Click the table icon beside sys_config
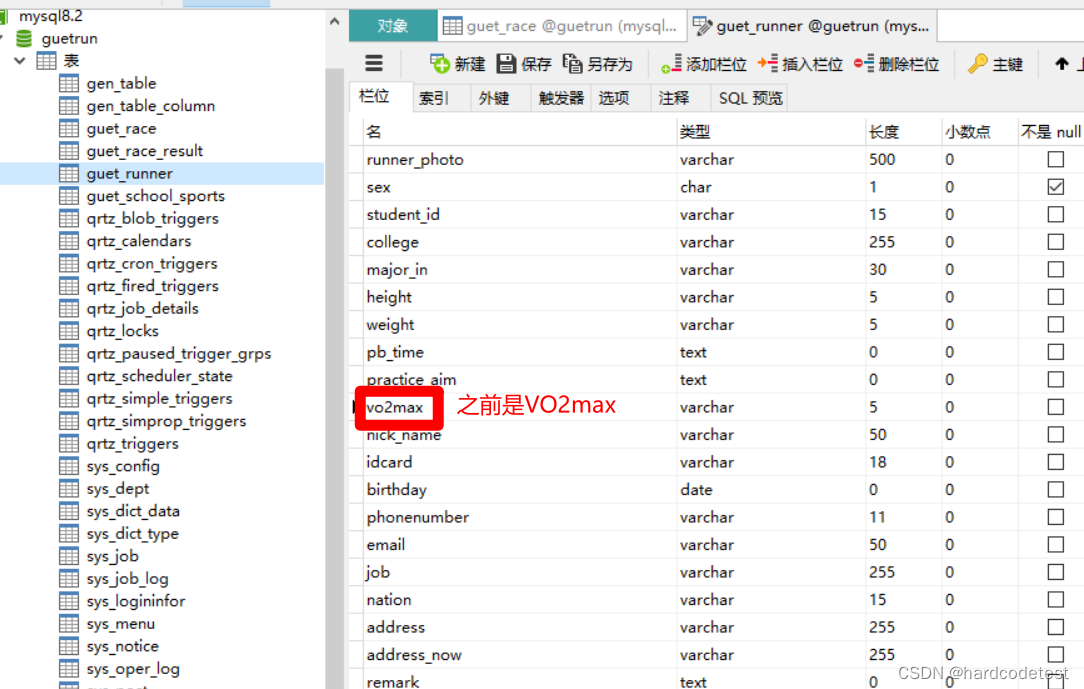Screen dimensions: 1084x689 click(69, 466)
